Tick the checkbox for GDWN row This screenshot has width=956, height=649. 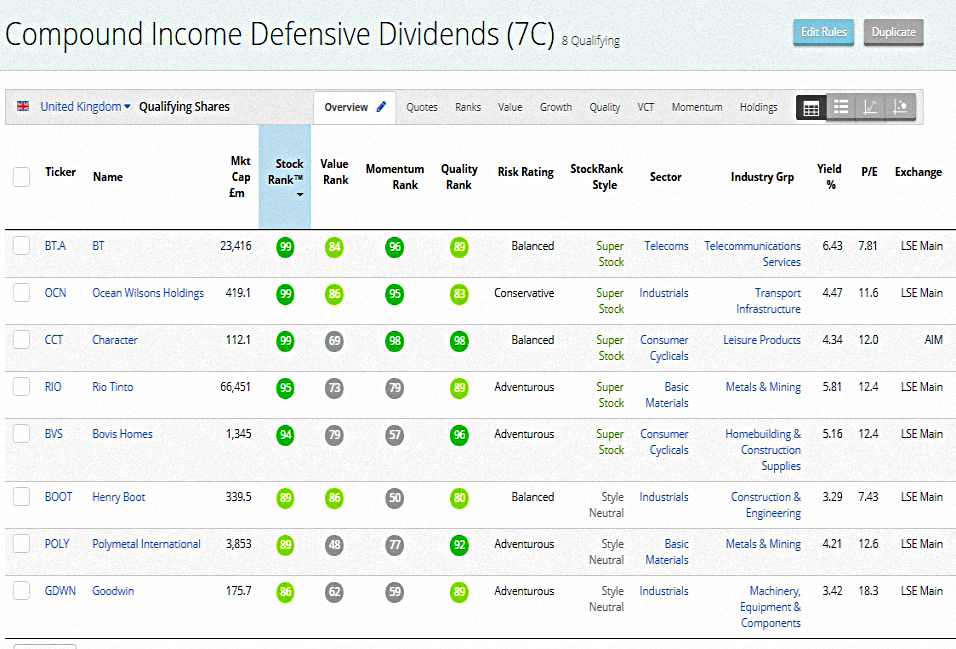point(21,590)
